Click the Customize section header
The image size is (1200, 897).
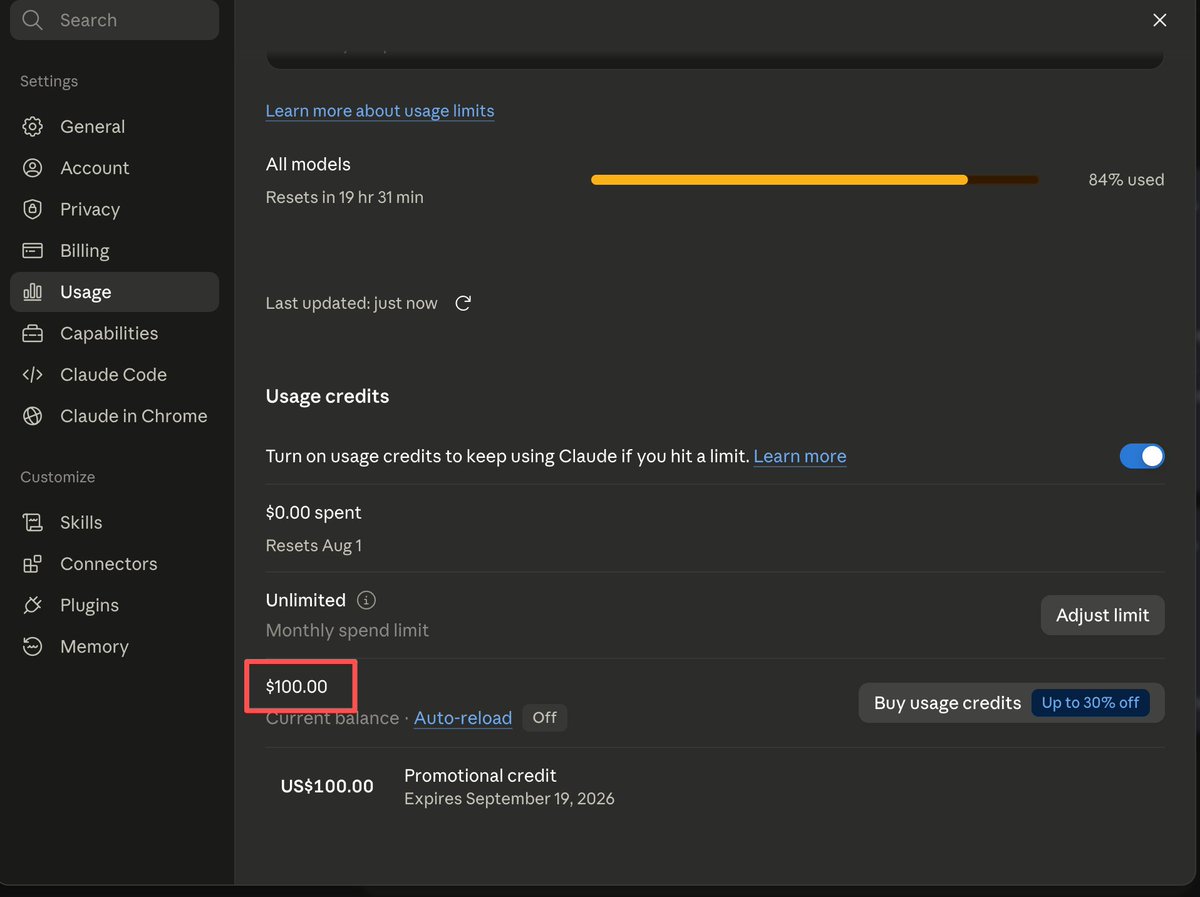tap(58, 478)
